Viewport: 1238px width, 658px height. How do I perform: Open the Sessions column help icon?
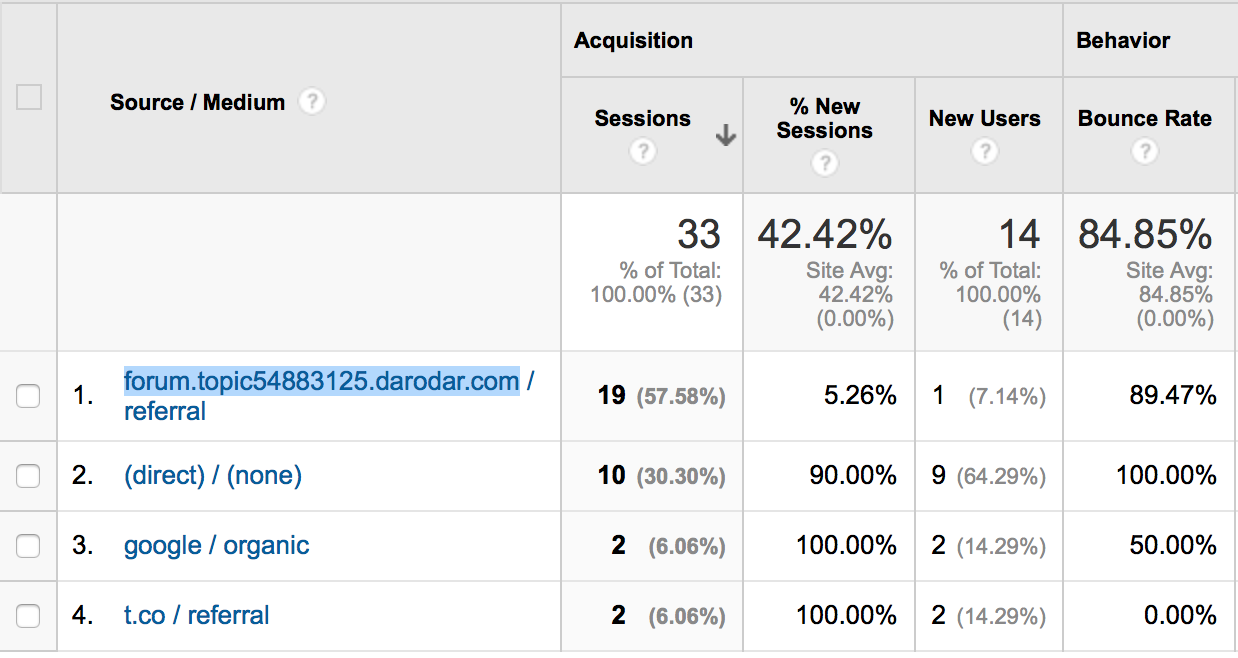(642, 151)
